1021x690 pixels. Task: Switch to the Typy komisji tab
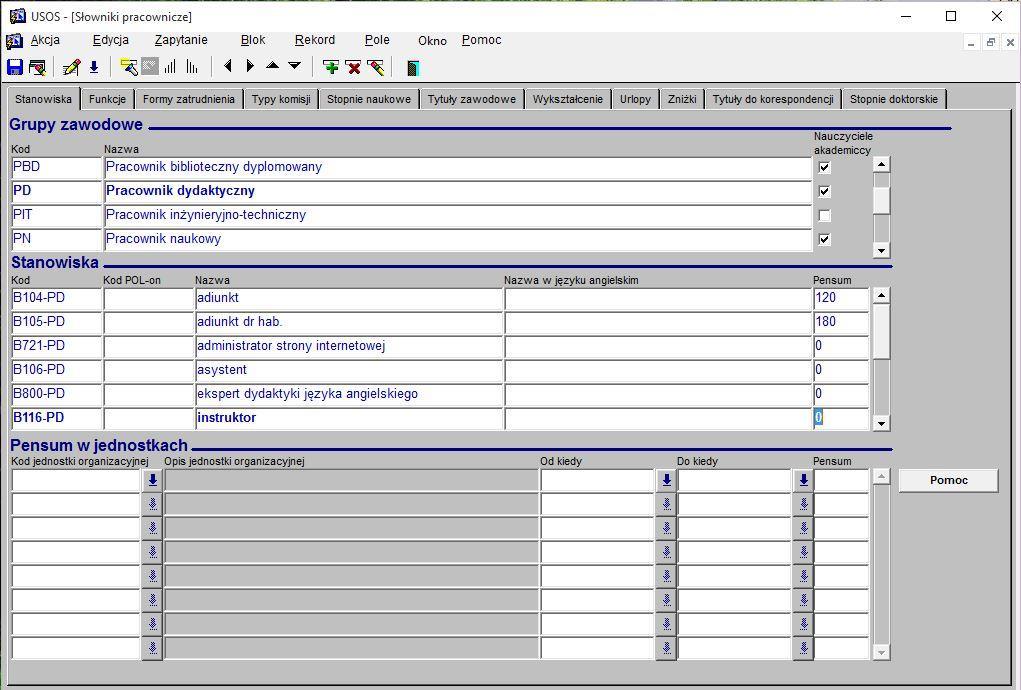[x=281, y=99]
